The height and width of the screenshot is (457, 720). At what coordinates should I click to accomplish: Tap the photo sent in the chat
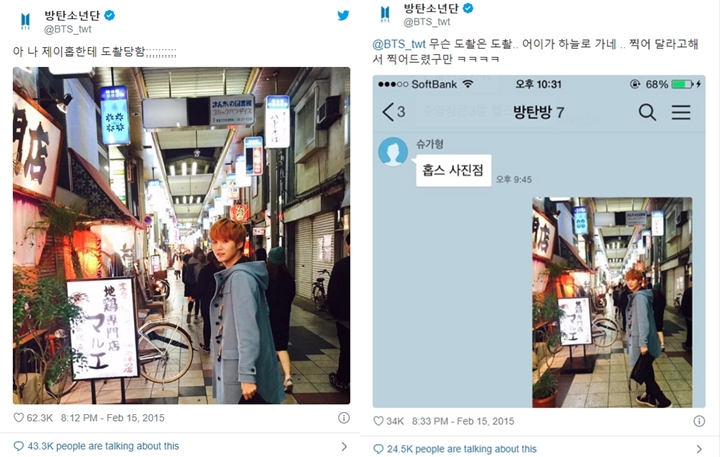tap(612, 302)
